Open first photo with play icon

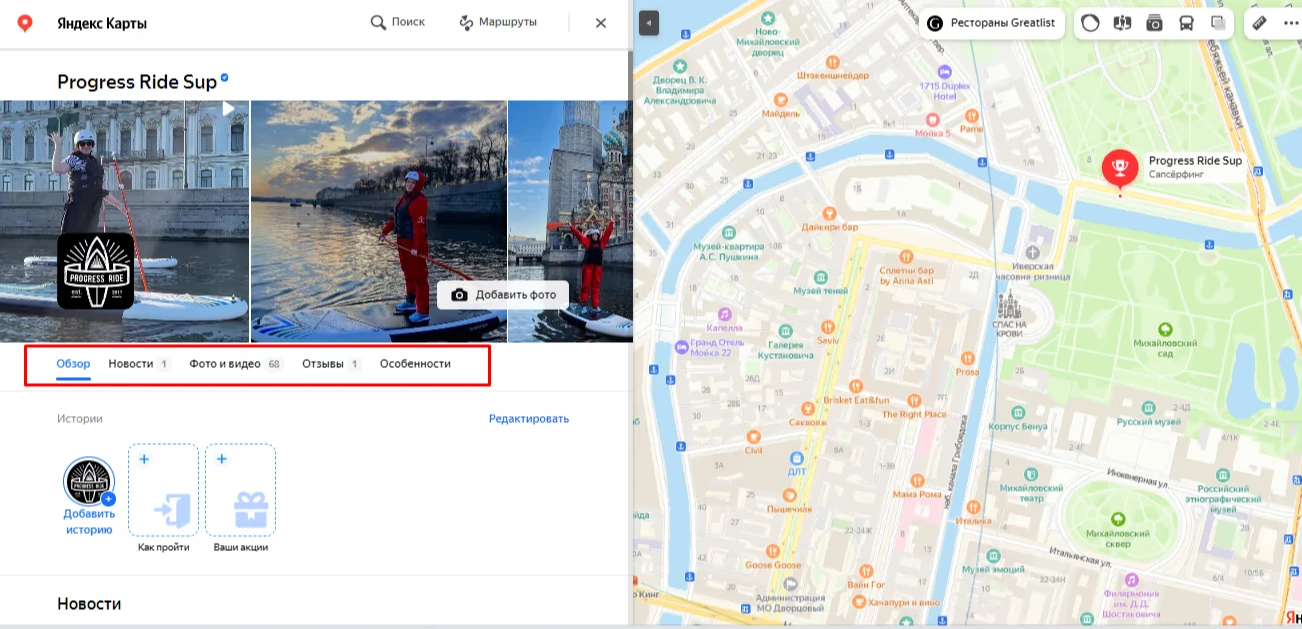(x=124, y=221)
